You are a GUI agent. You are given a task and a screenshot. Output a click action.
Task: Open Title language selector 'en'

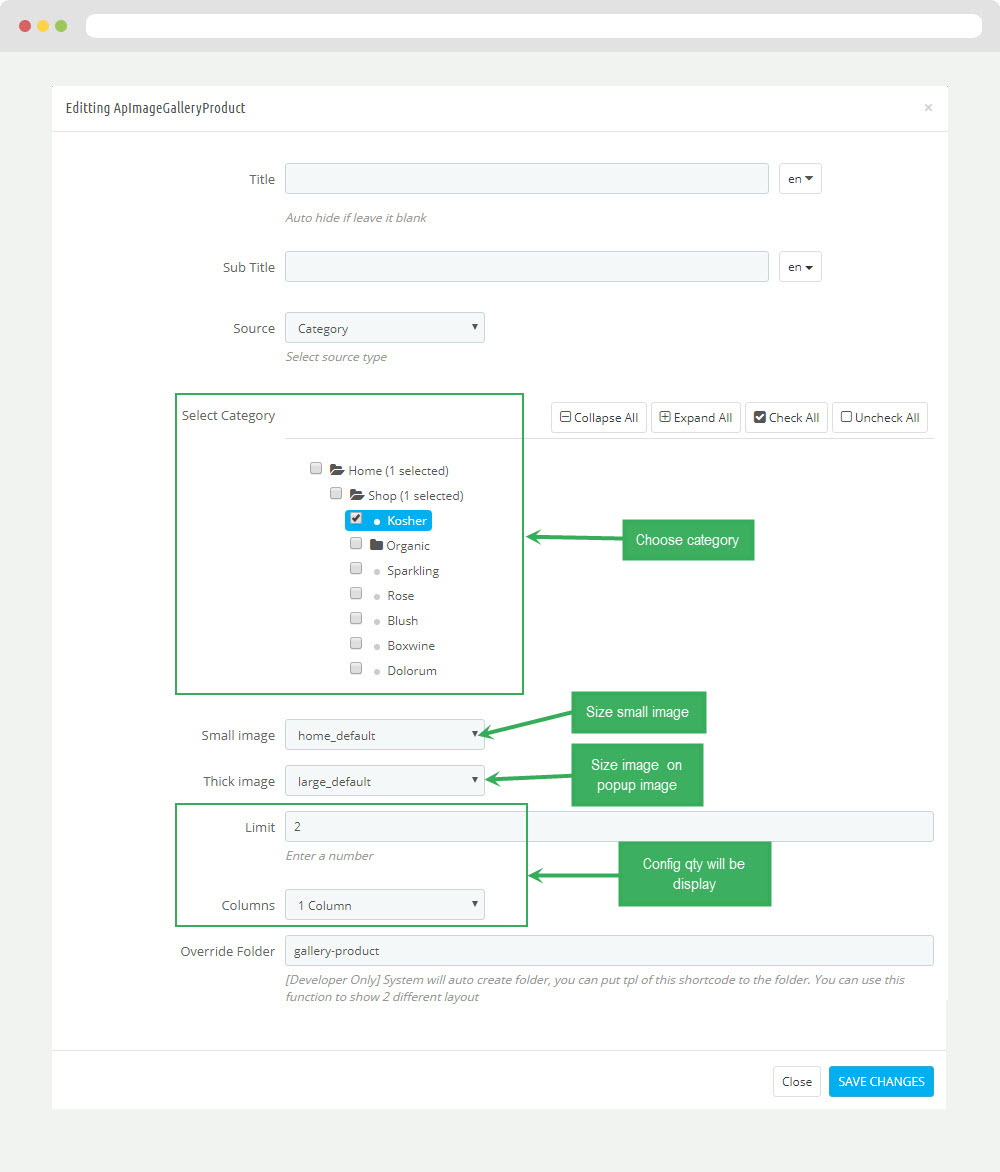(x=800, y=179)
